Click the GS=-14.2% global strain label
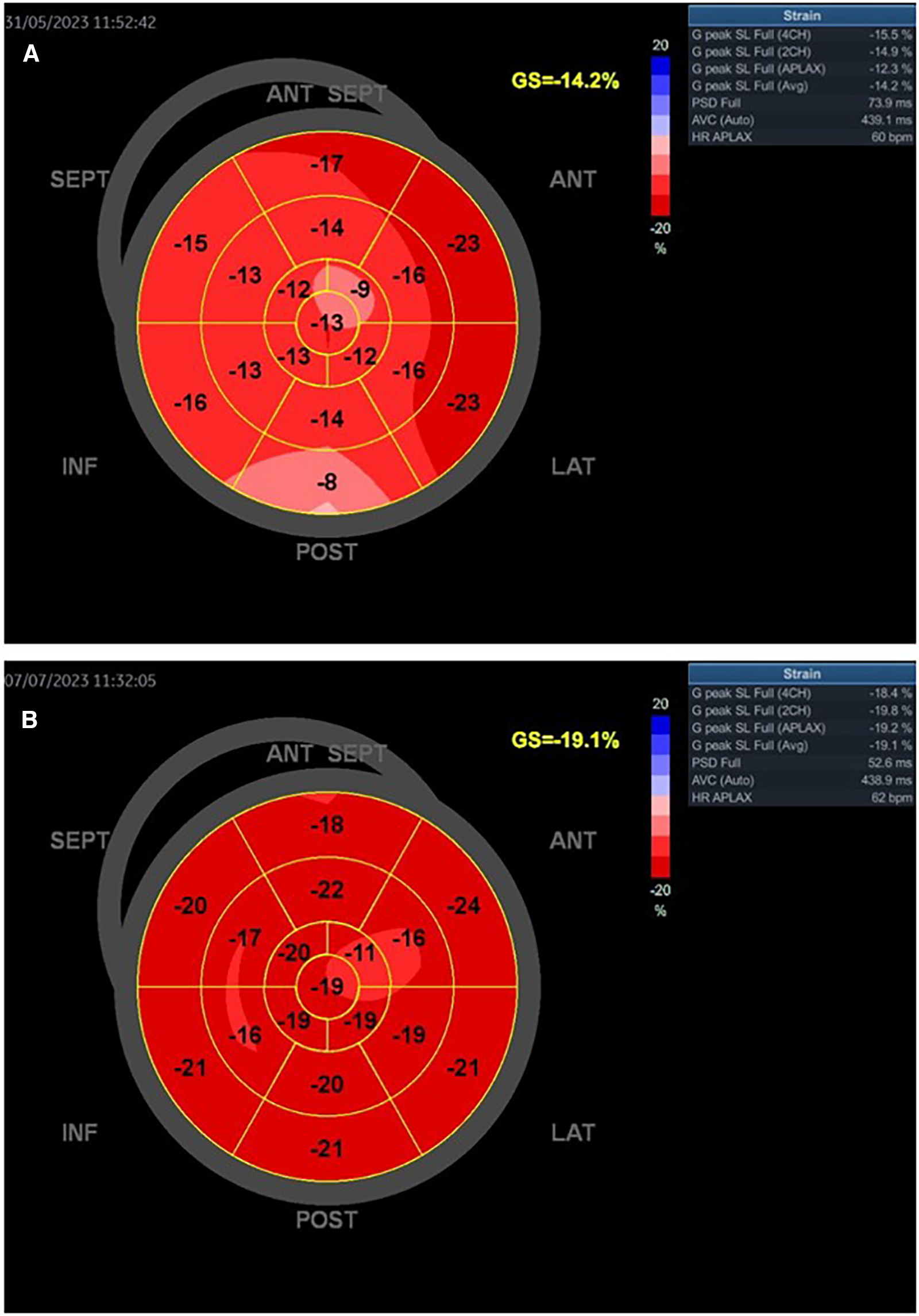The image size is (919, 1316). tap(565, 81)
